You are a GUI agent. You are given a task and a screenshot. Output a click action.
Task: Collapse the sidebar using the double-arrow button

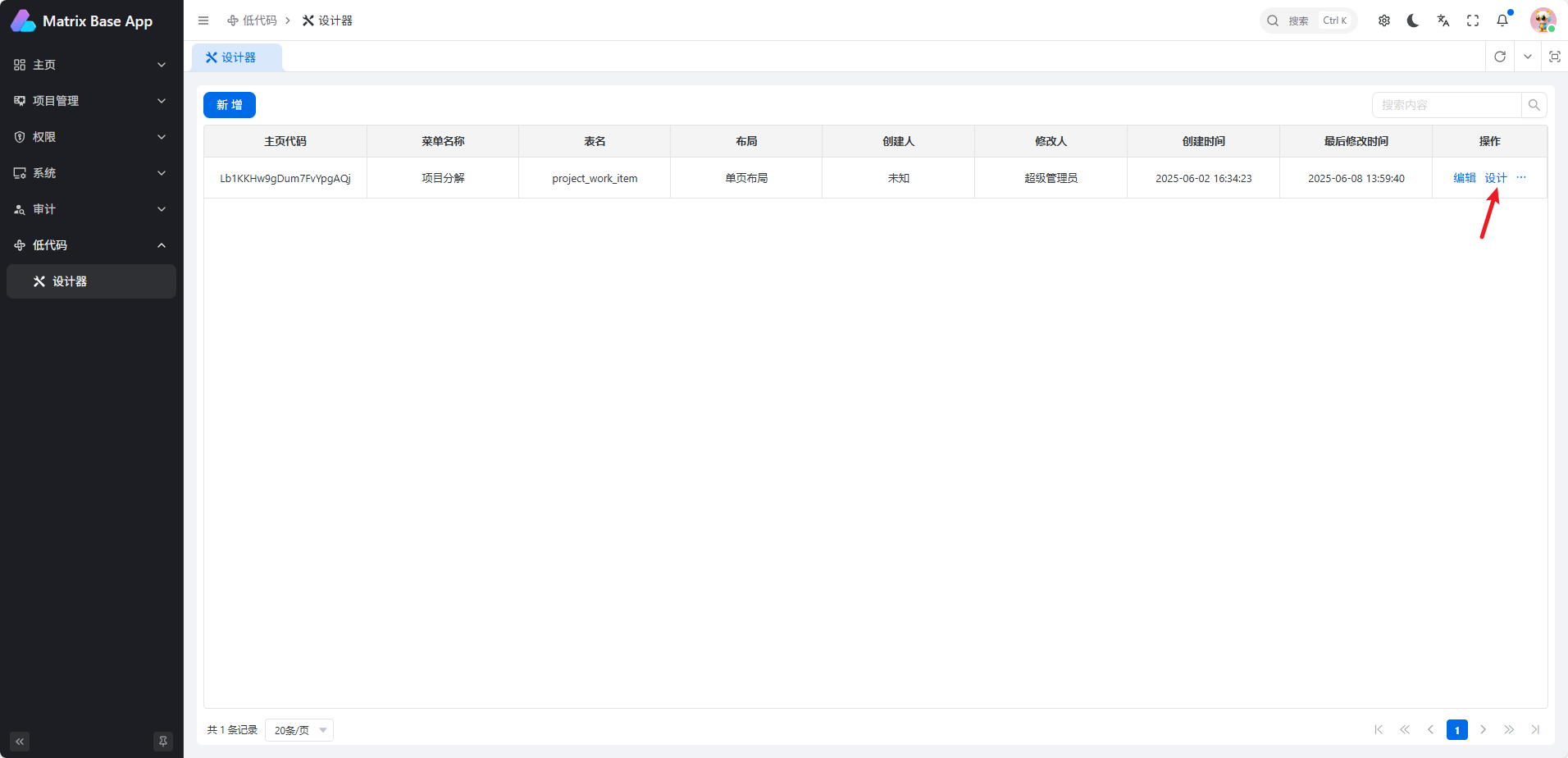(x=19, y=741)
